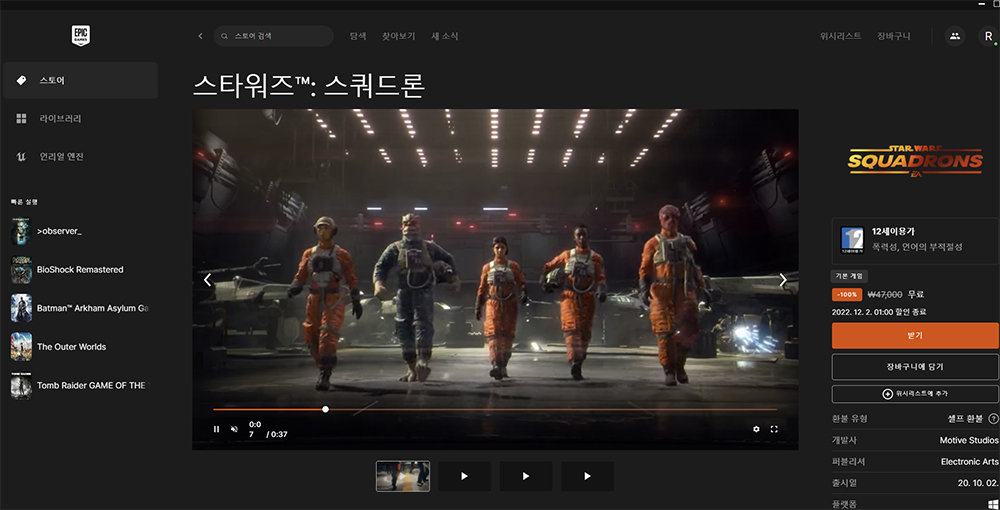
Task: Click the Windows platform icon
Action: point(993,504)
